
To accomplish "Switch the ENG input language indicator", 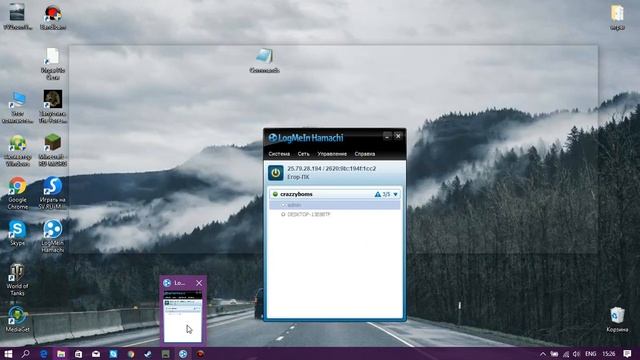I will point(591,354).
